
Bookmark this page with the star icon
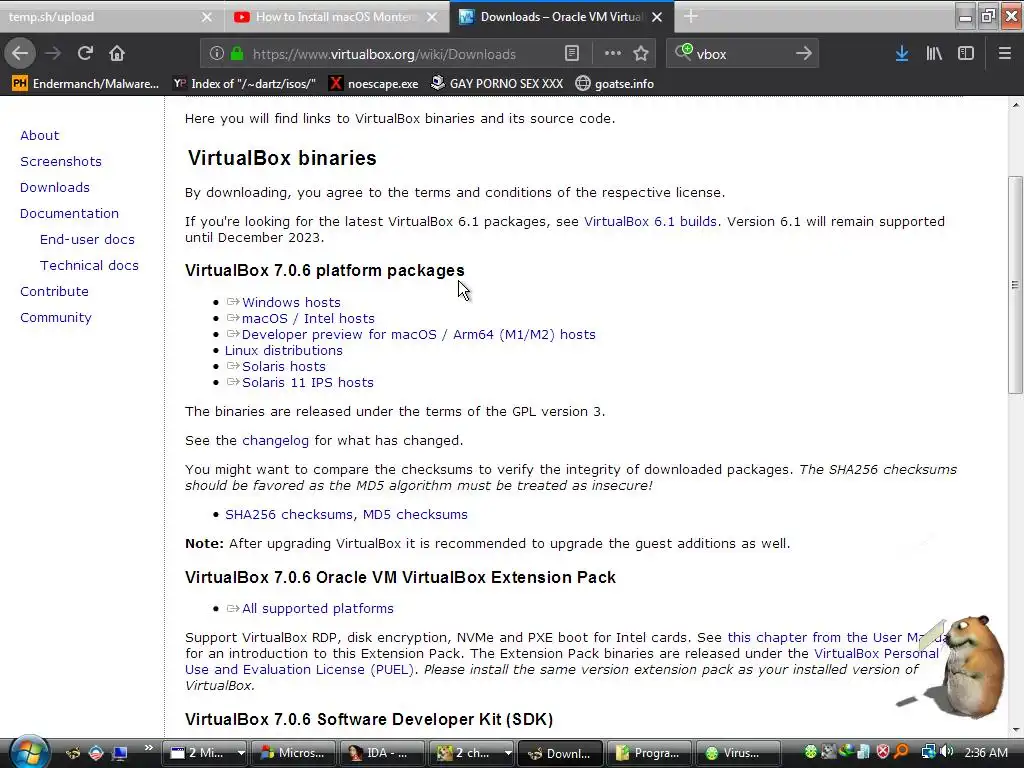tap(641, 54)
